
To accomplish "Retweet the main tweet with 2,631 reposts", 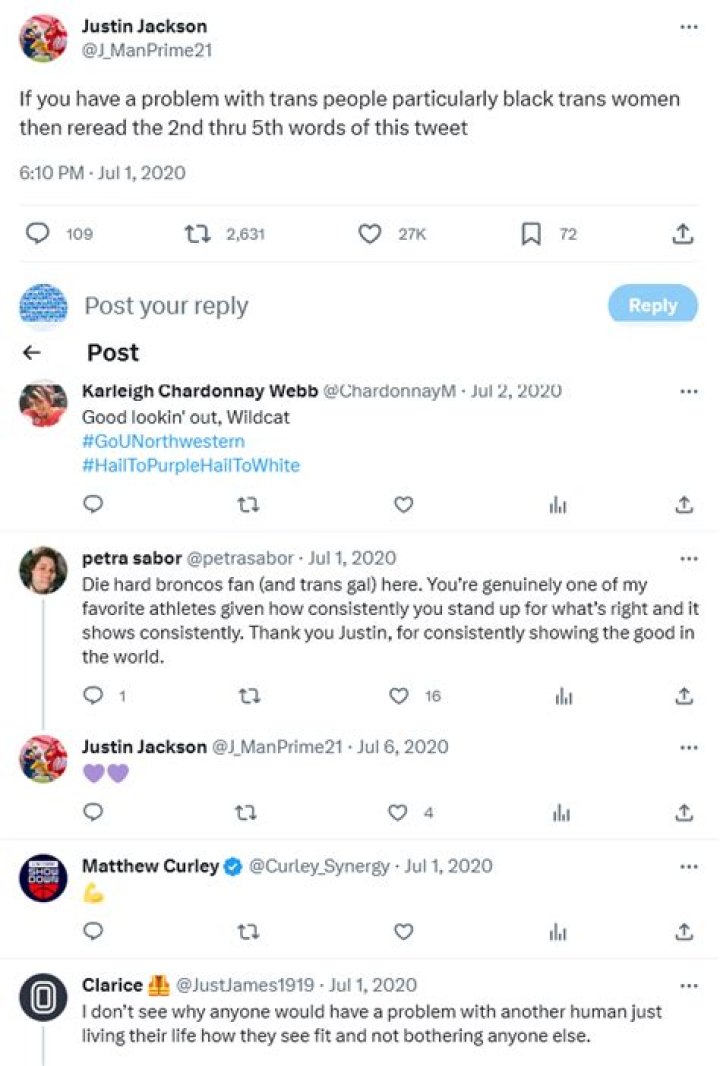I will pyautogui.click(x=196, y=234).
